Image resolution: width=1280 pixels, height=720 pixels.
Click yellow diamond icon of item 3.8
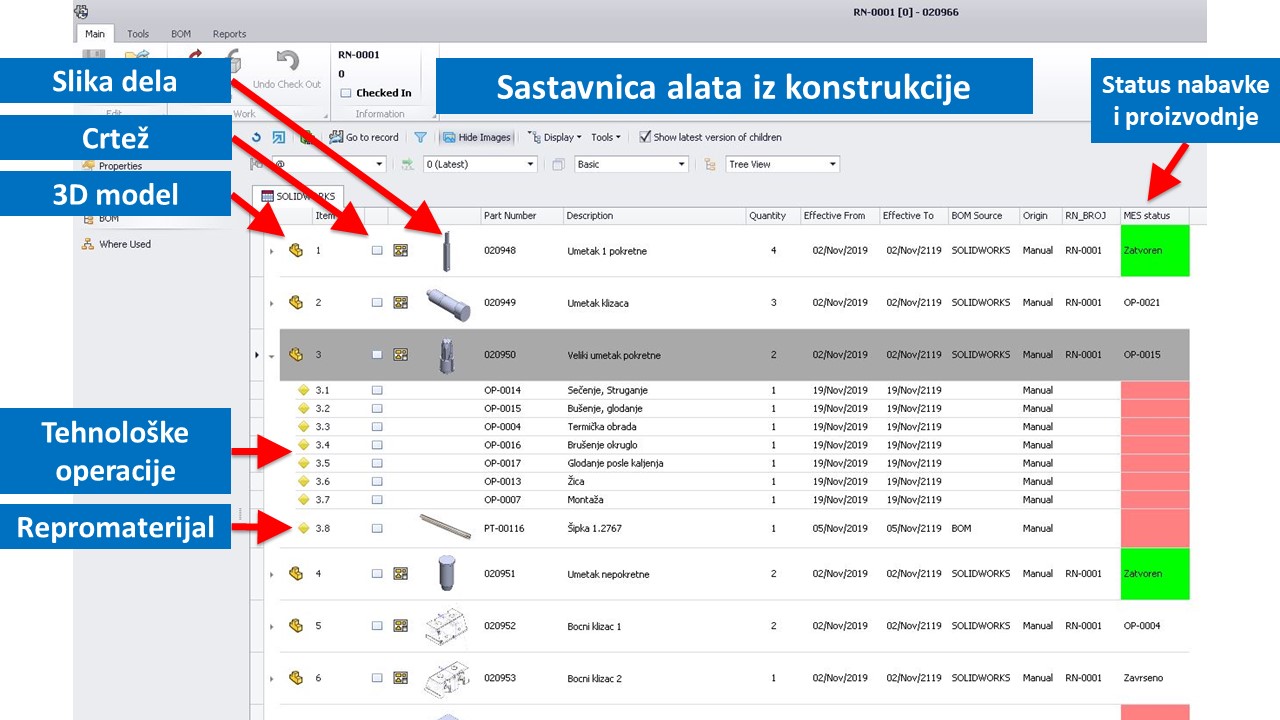(x=304, y=528)
